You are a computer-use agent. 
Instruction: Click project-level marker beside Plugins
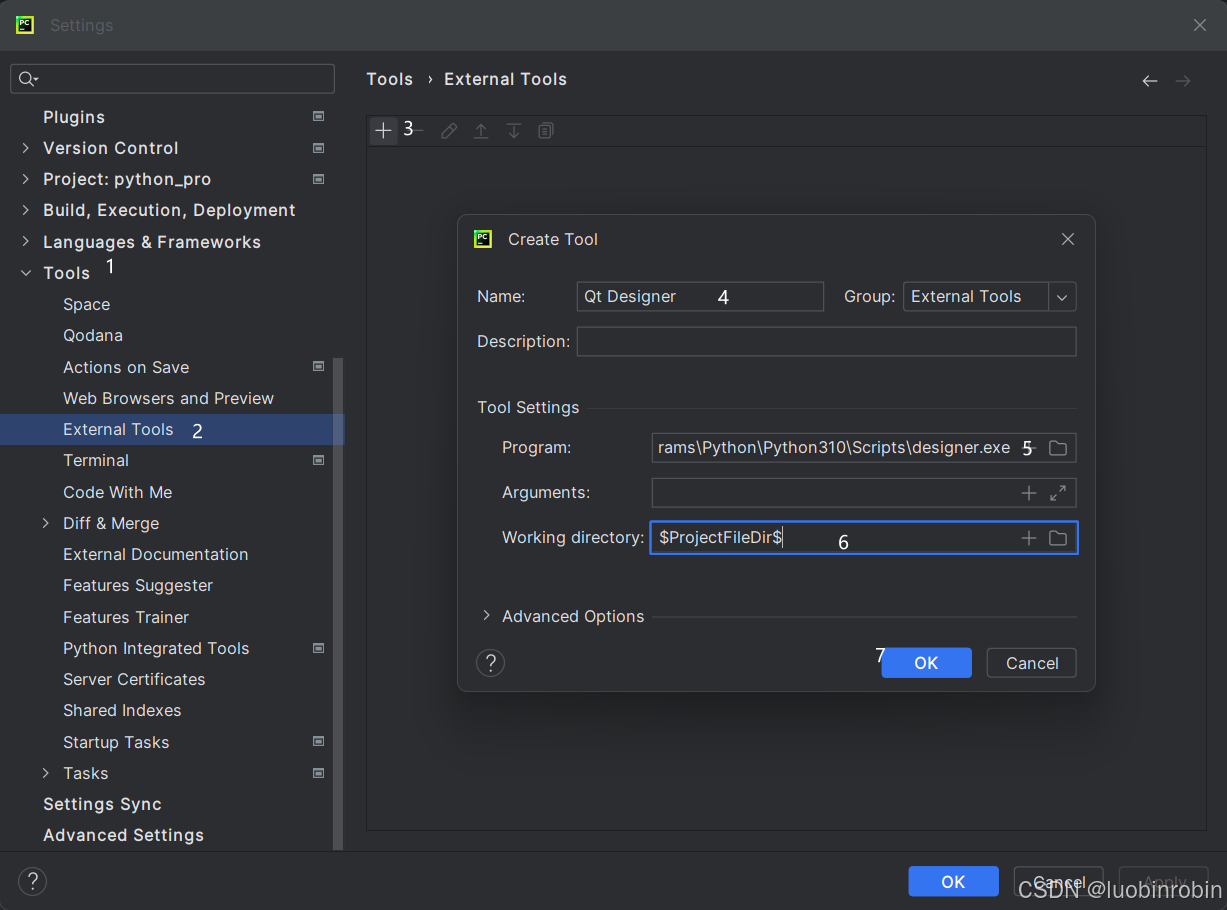pos(318,117)
